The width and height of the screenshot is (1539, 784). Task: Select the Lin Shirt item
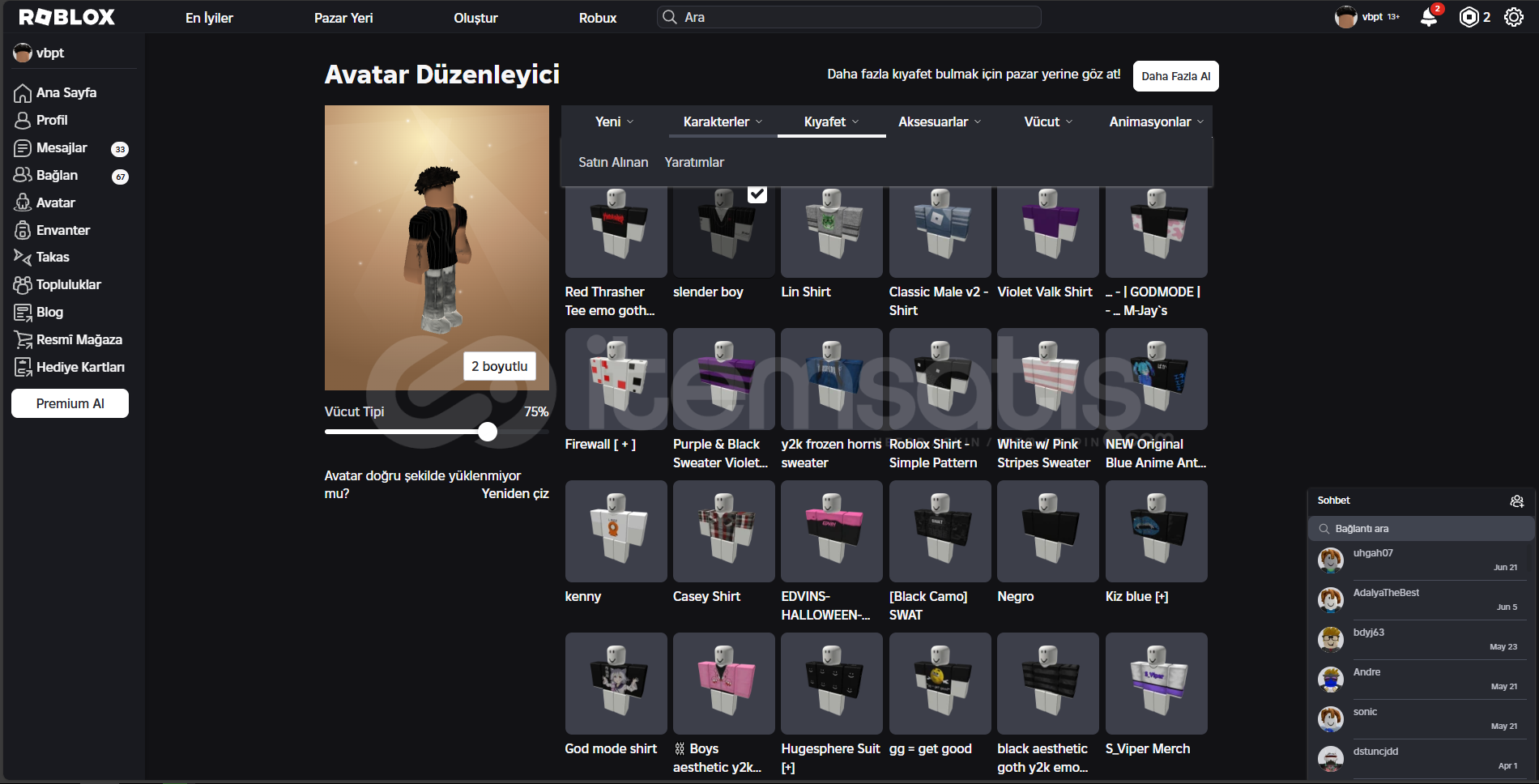(x=832, y=232)
